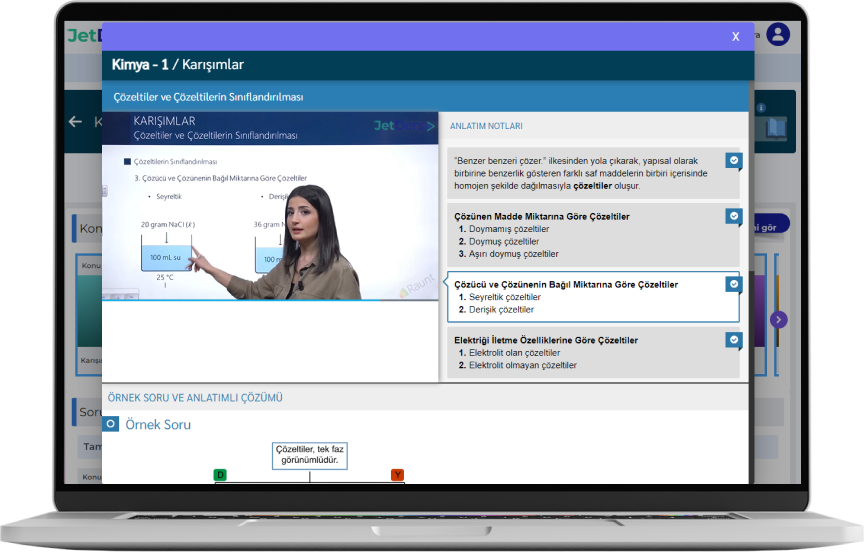Select the Çözünen Madde Miktarına Göre Çözeltiler card
The height and width of the screenshot is (552, 864).
click(593, 235)
